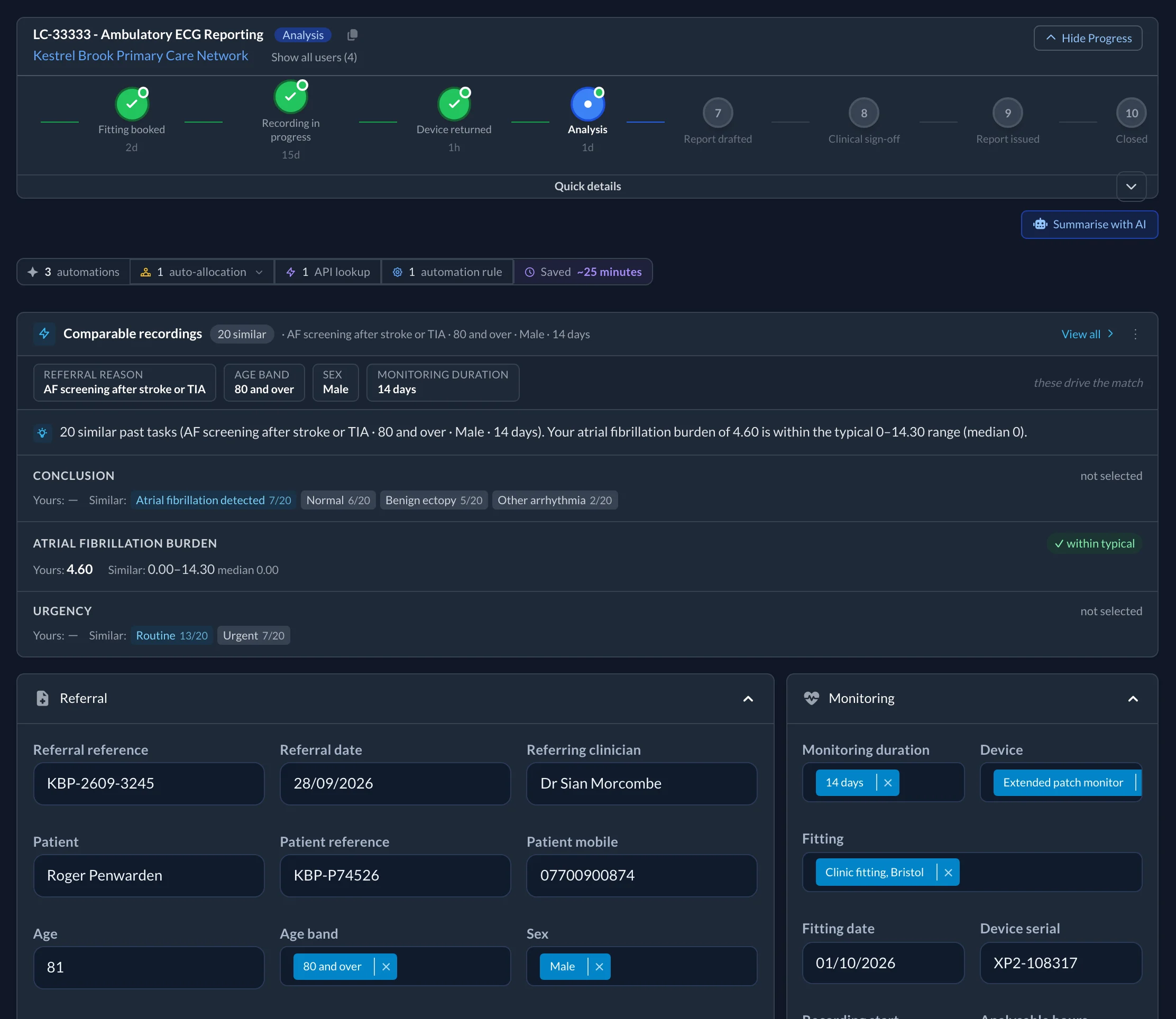Screen dimensions: 1176x1019
Task: Open Kestrel Brook Primary Care Network link
Action: click(141, 55)
